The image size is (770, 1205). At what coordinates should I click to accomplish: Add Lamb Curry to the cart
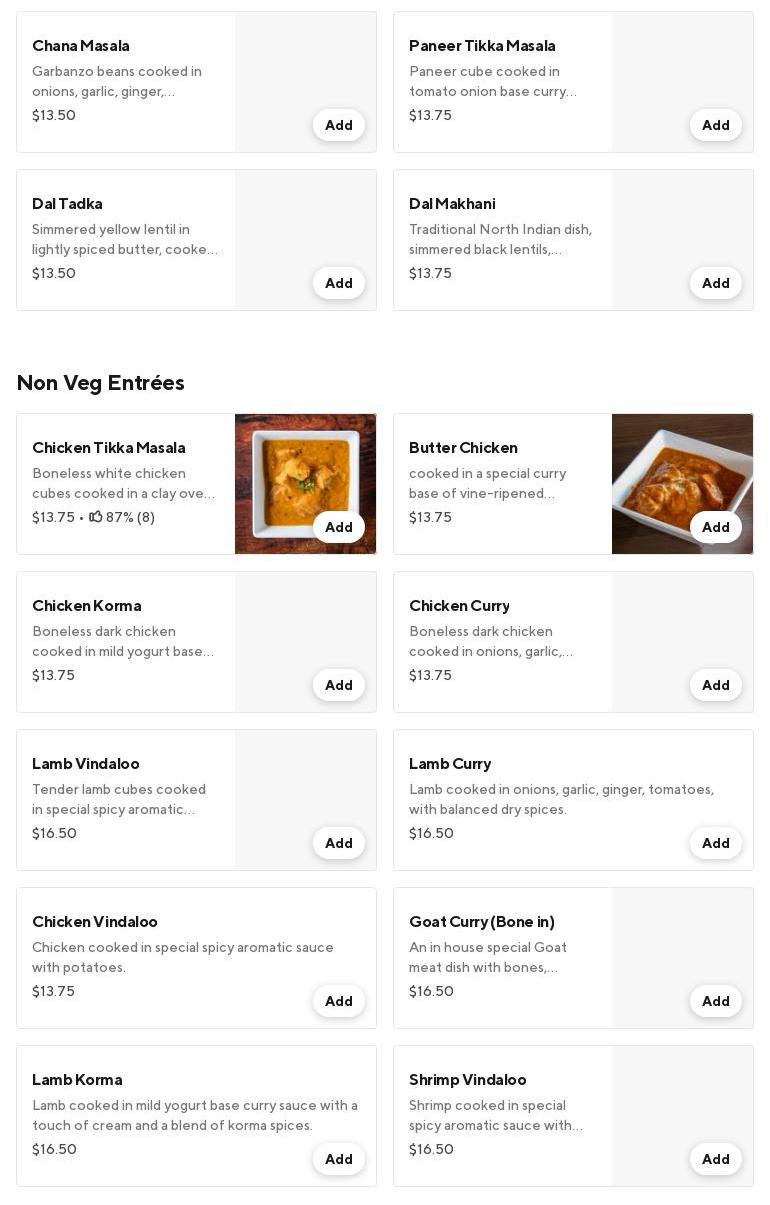[x=715, y=843]
